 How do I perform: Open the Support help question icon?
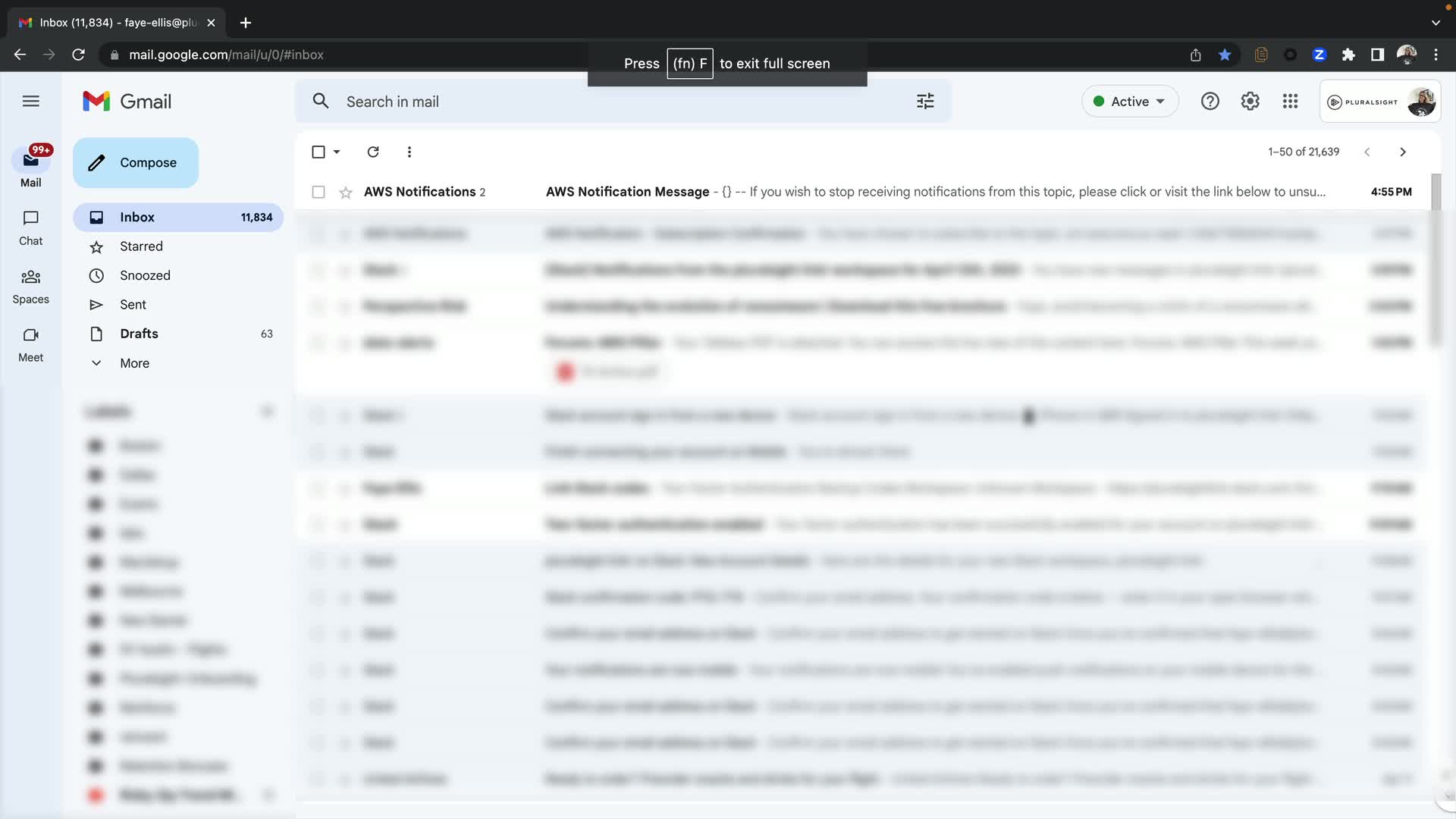1210,101
